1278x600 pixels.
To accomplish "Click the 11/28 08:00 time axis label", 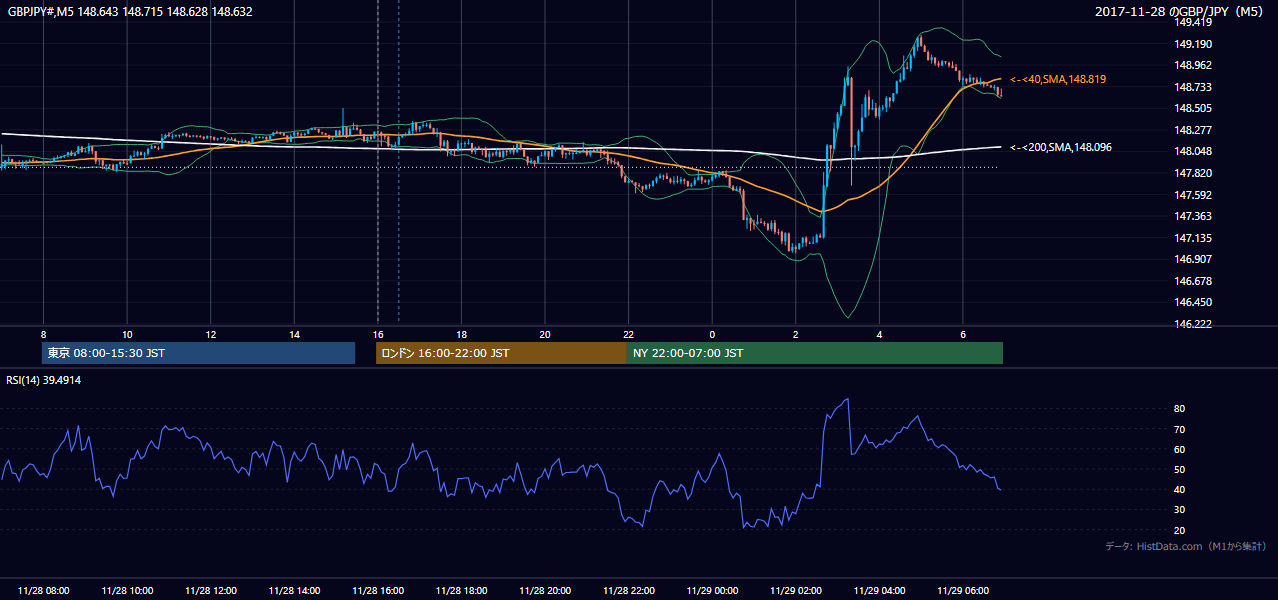I will point(44,591).
